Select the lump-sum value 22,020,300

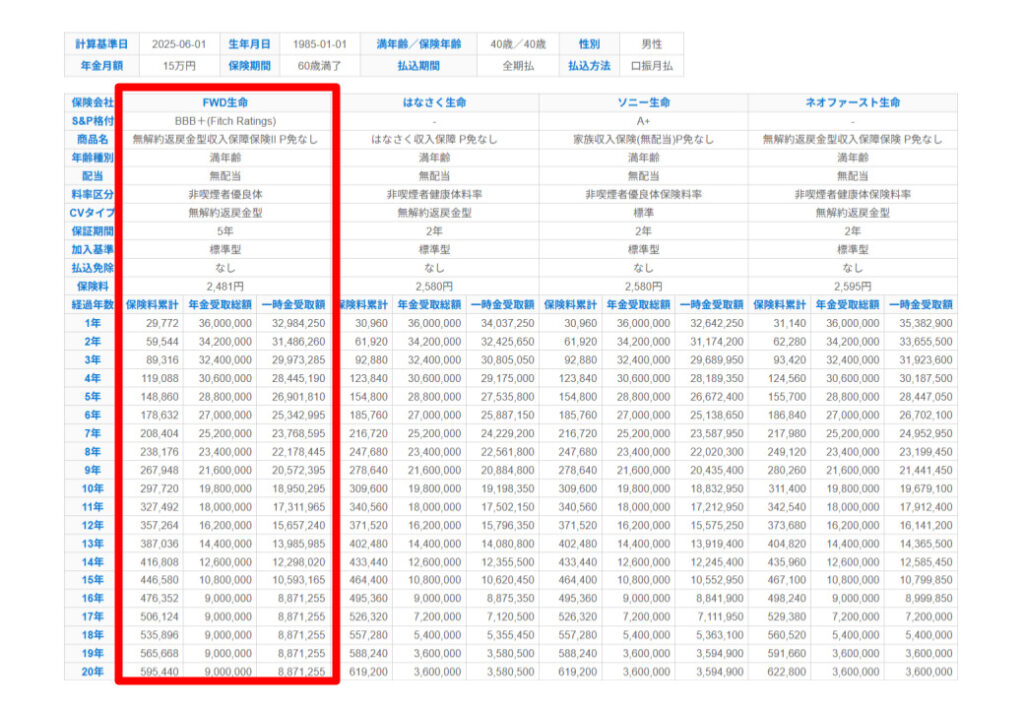pos(716,452)
